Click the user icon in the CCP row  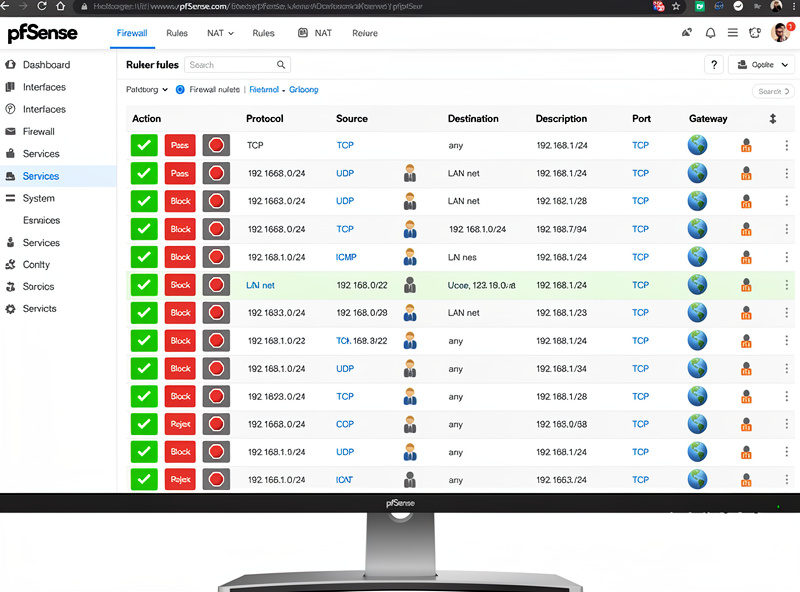410,424
